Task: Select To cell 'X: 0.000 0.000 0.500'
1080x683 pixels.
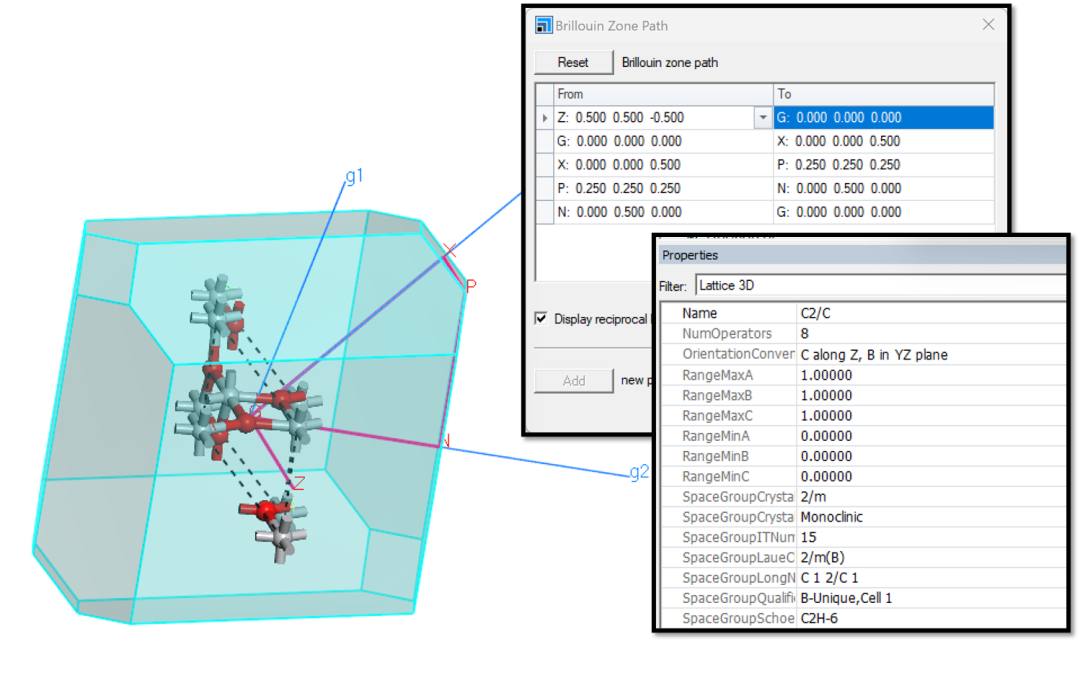Action: click(x=884, y=141)
